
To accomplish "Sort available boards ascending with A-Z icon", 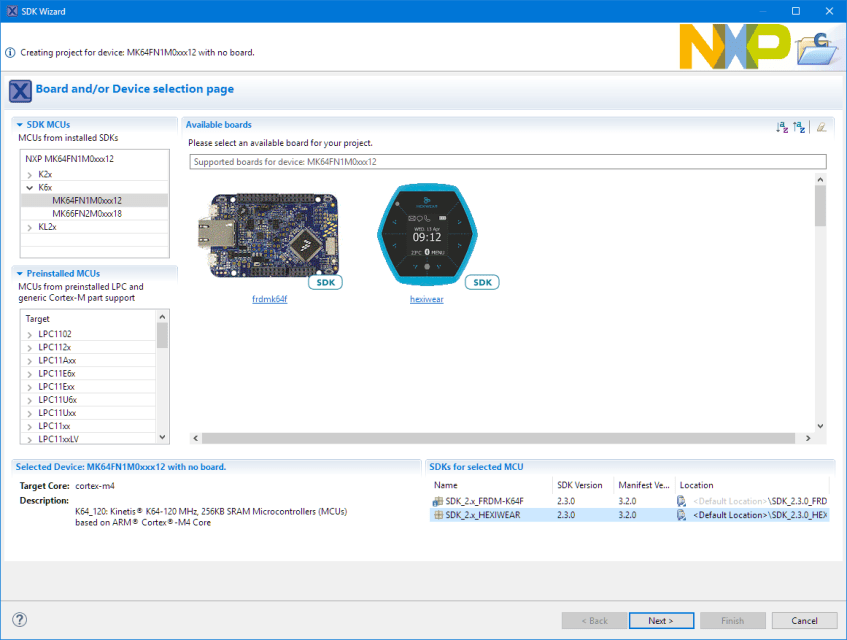I will pos(798,127).
